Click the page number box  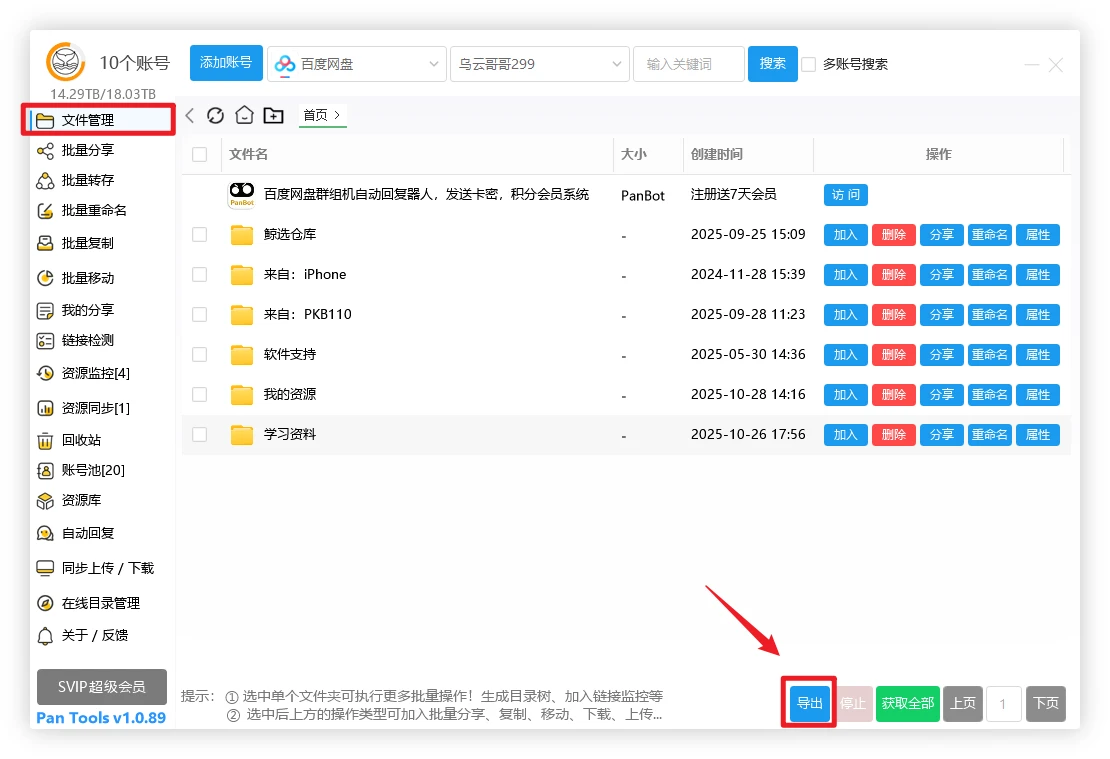click(1003, 703)
